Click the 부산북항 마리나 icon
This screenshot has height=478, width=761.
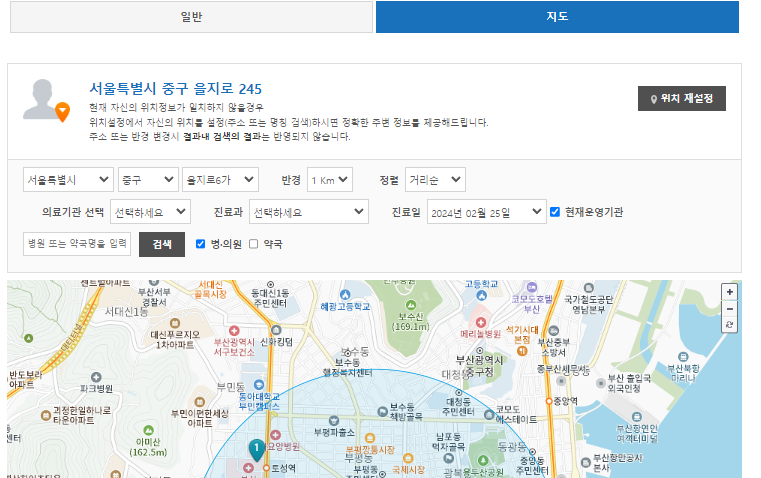(x=683, y=357)
